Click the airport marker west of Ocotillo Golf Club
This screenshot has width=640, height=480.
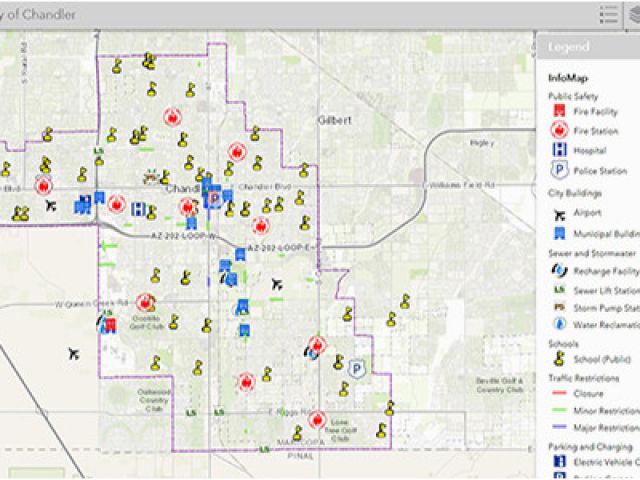(73, 353)
